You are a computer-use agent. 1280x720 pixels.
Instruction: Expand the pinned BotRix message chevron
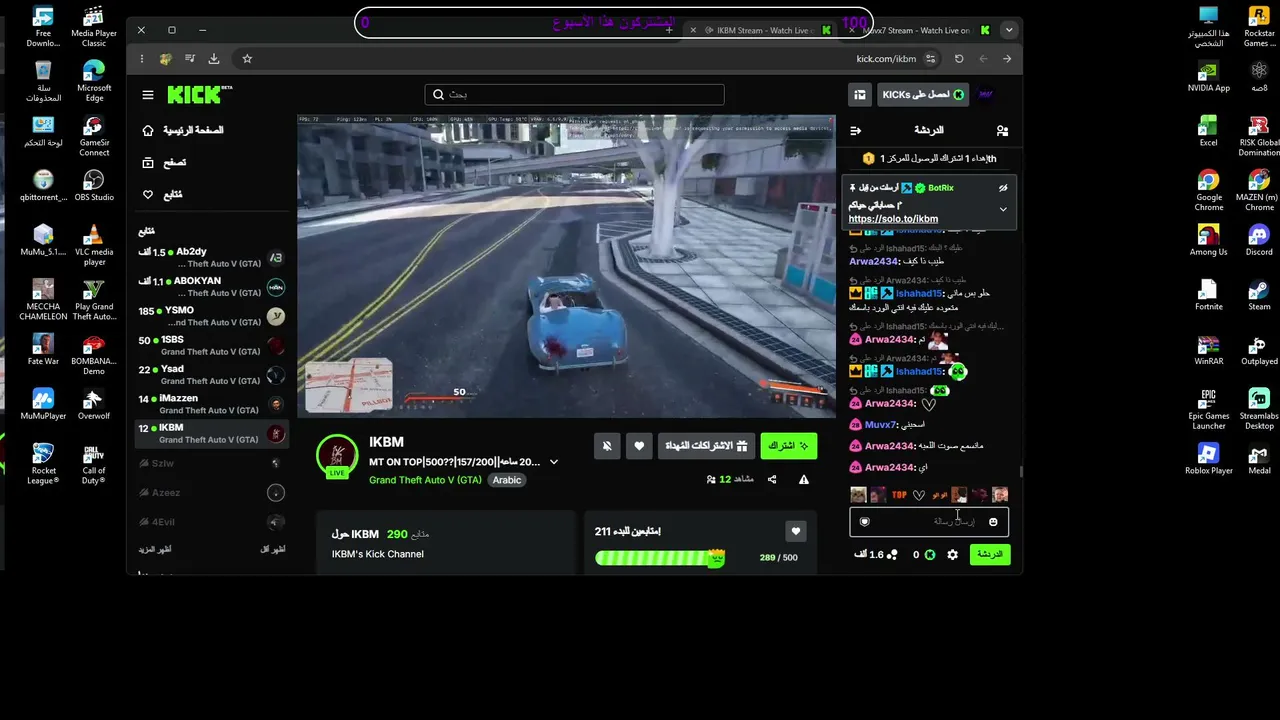1003,209
